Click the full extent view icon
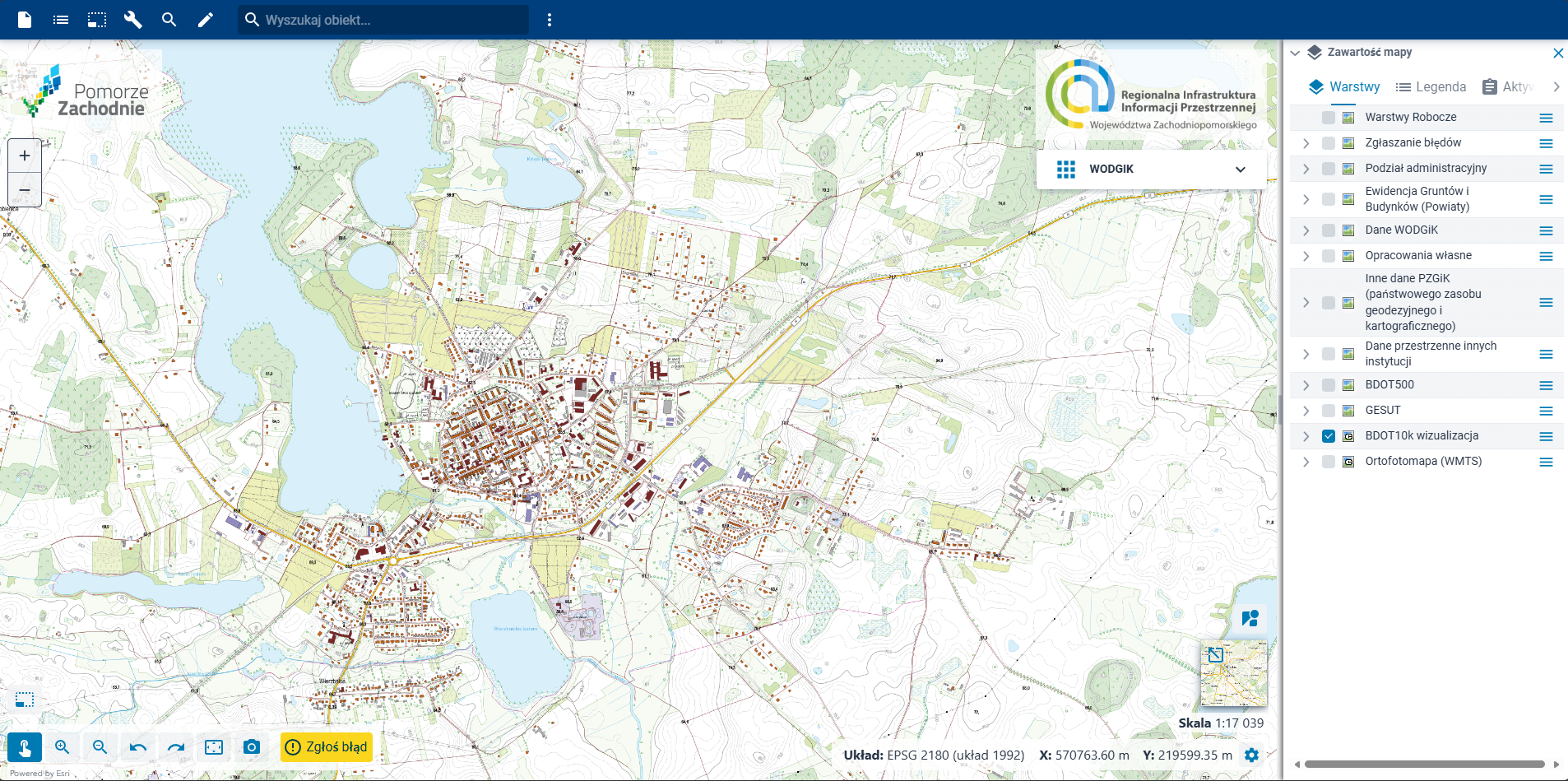The image size is (1568, 781). point(214,747)
